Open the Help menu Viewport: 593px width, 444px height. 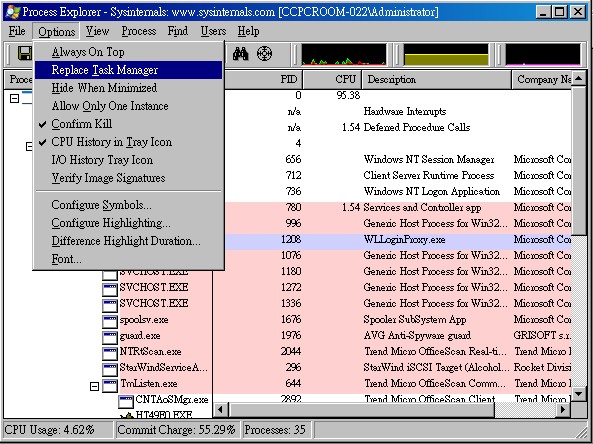click(248, 31)
